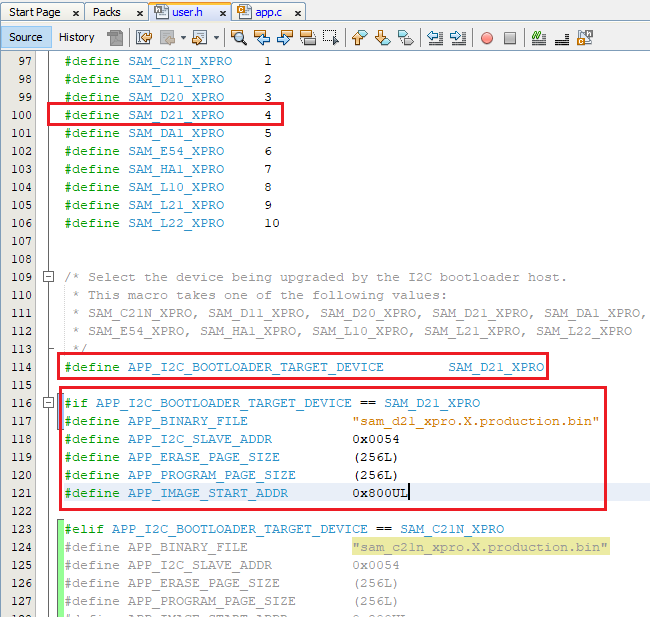
Task: Toggle Rectangular Selection icon
Action: coord(331,38)
